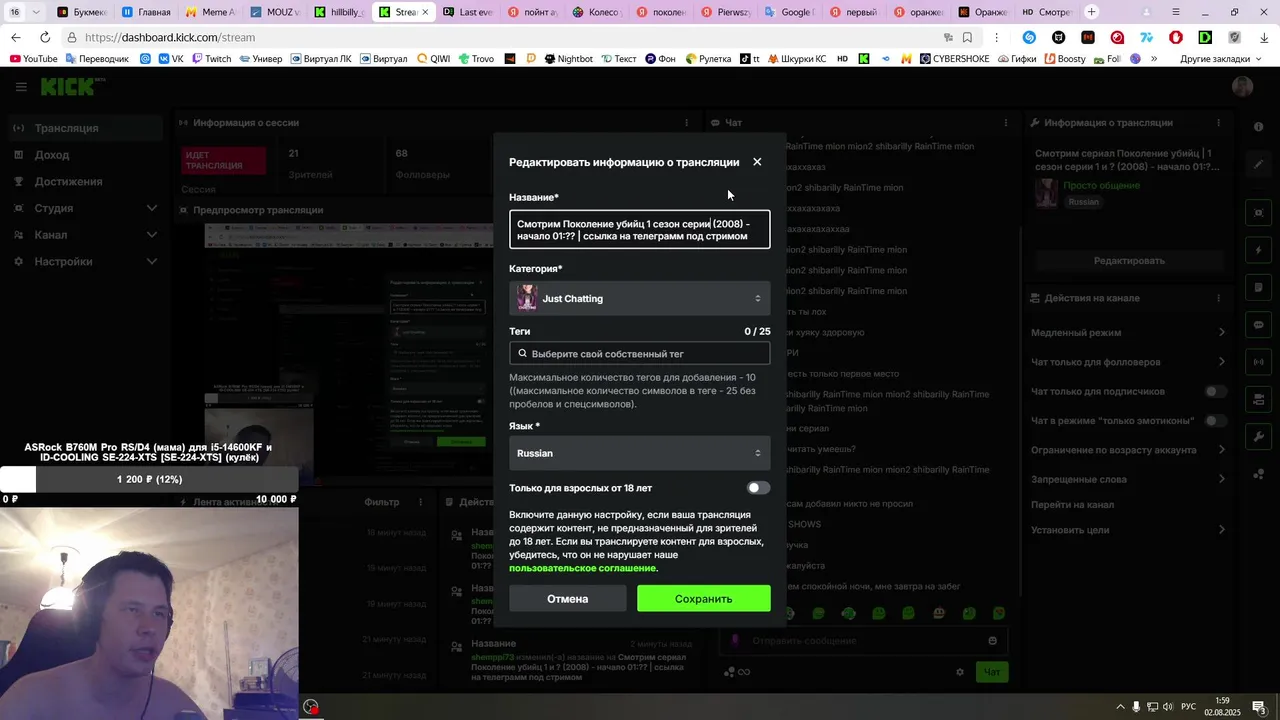The image size is (1280, 720).
Task: Open the chat bubble icon in right sidebar
Action: (x=1258, y=325)
